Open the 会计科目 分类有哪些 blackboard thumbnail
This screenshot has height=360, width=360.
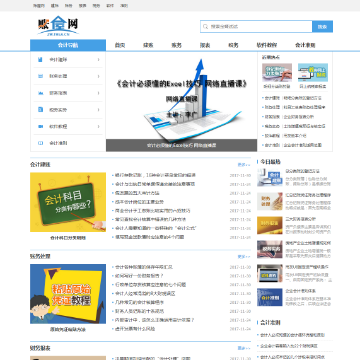pyautogui.click(x=68, y=202)
